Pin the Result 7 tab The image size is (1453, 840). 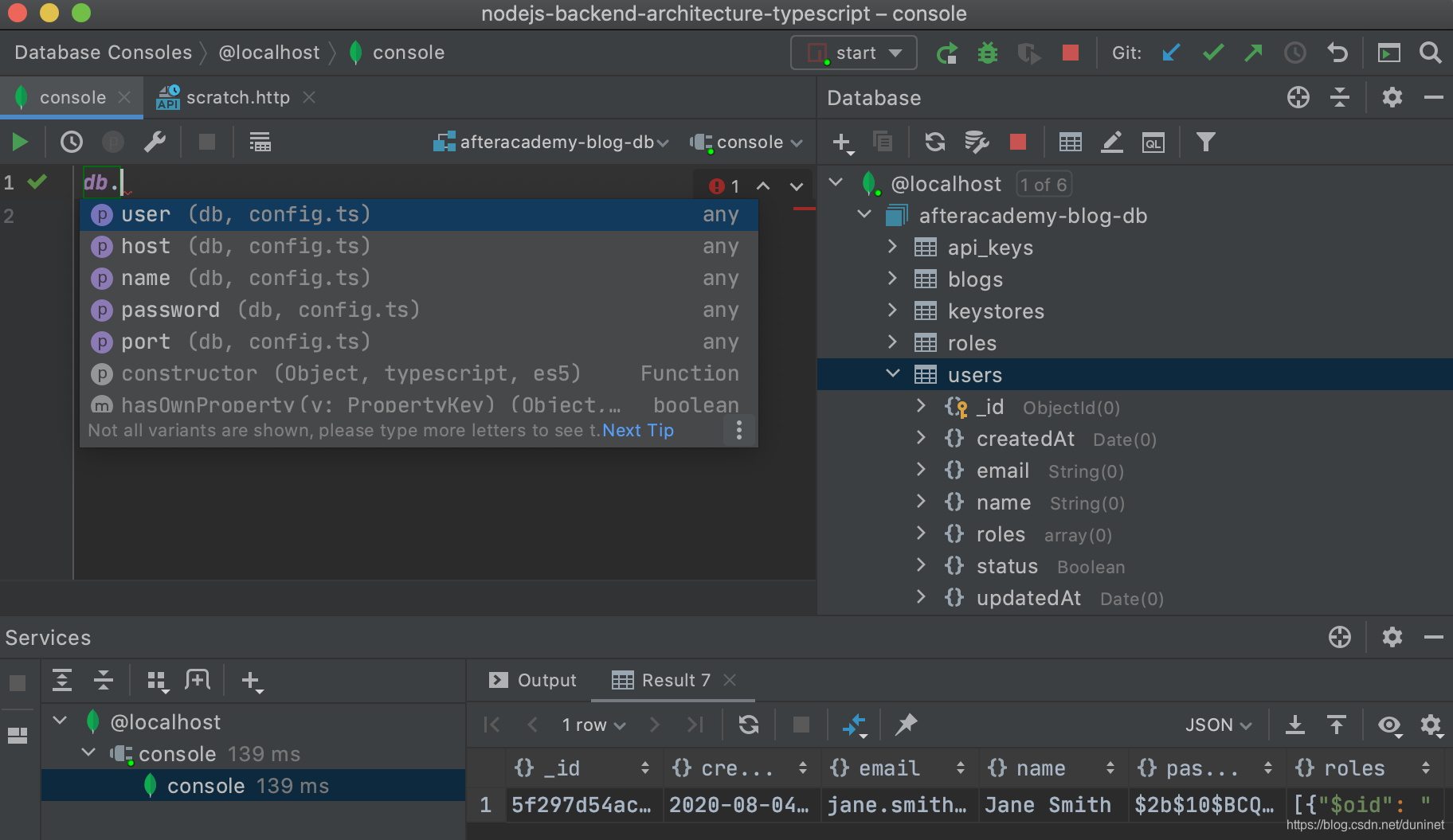[x=906, y=725]
